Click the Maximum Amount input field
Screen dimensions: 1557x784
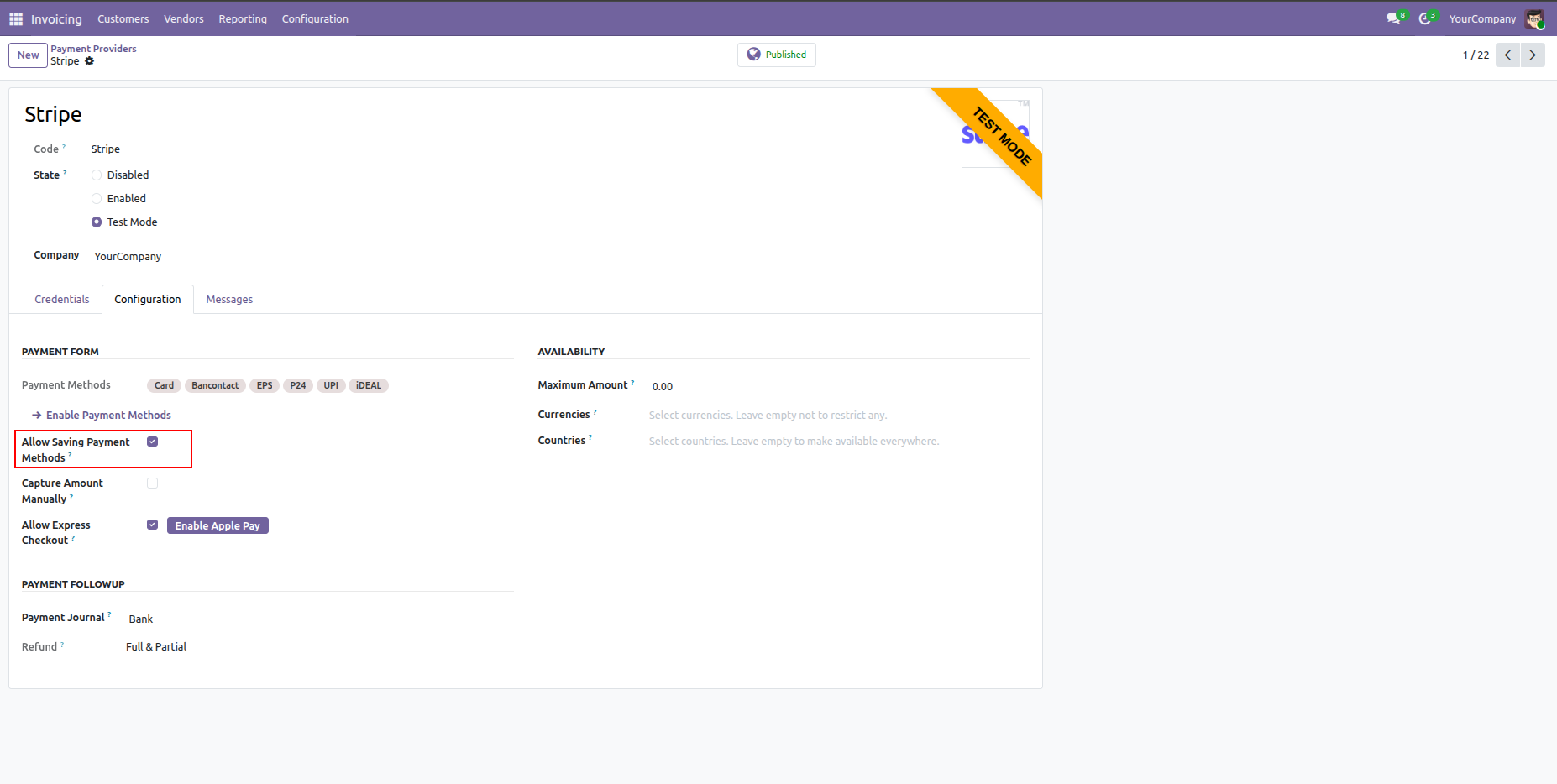840,386
